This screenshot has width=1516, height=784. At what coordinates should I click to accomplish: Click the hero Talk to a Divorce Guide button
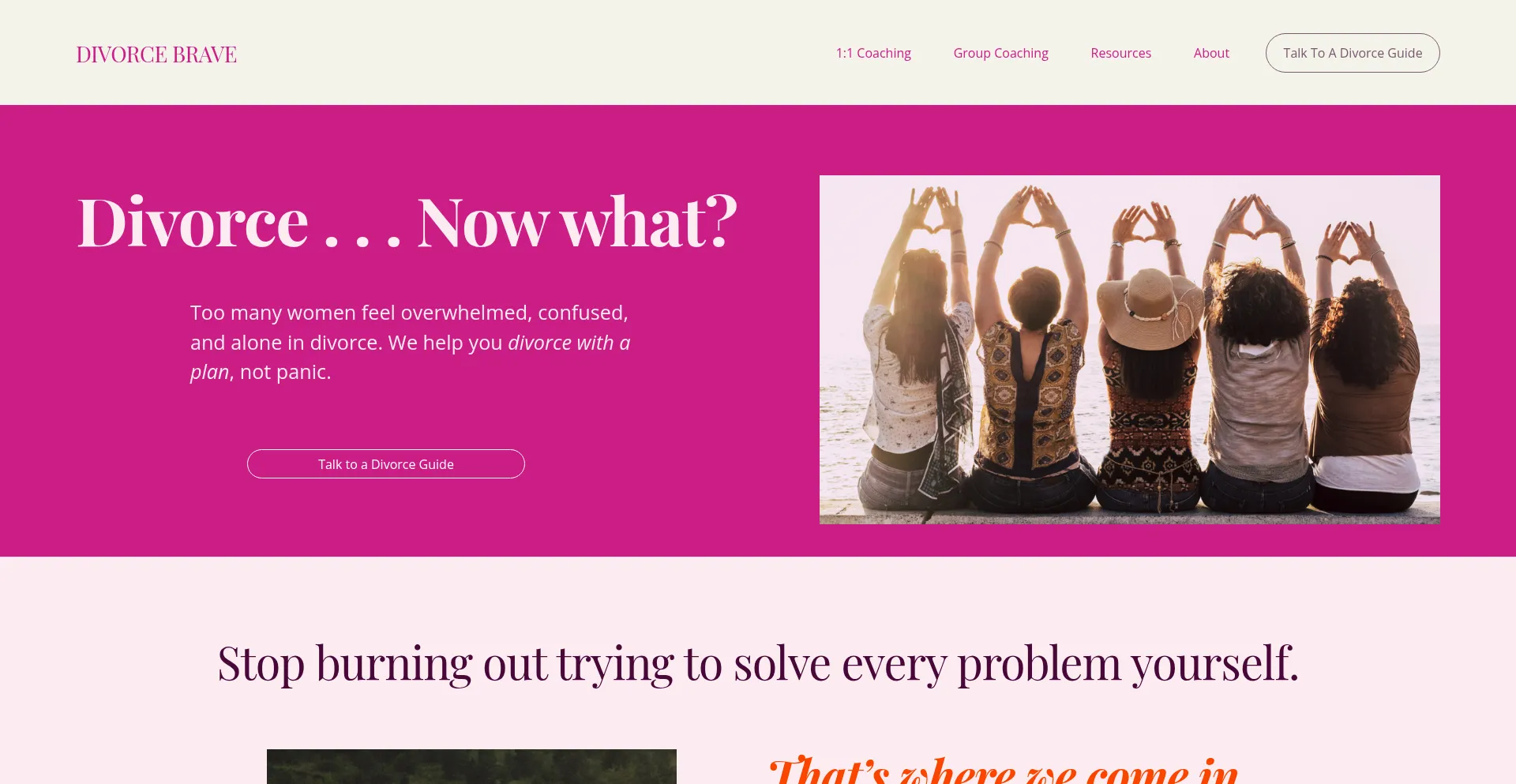[386, 464]
